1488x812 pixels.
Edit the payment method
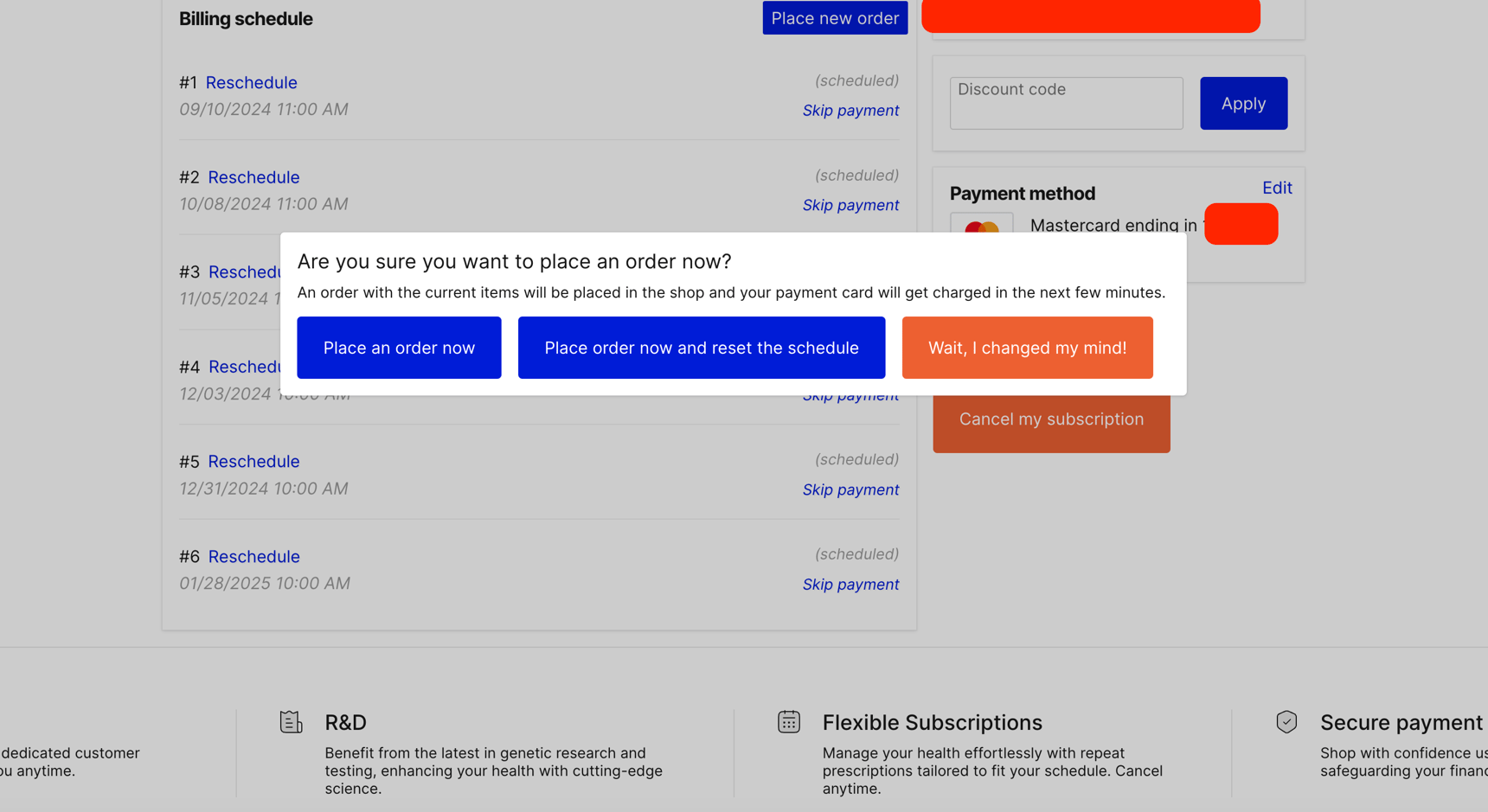click(1277, 188)
